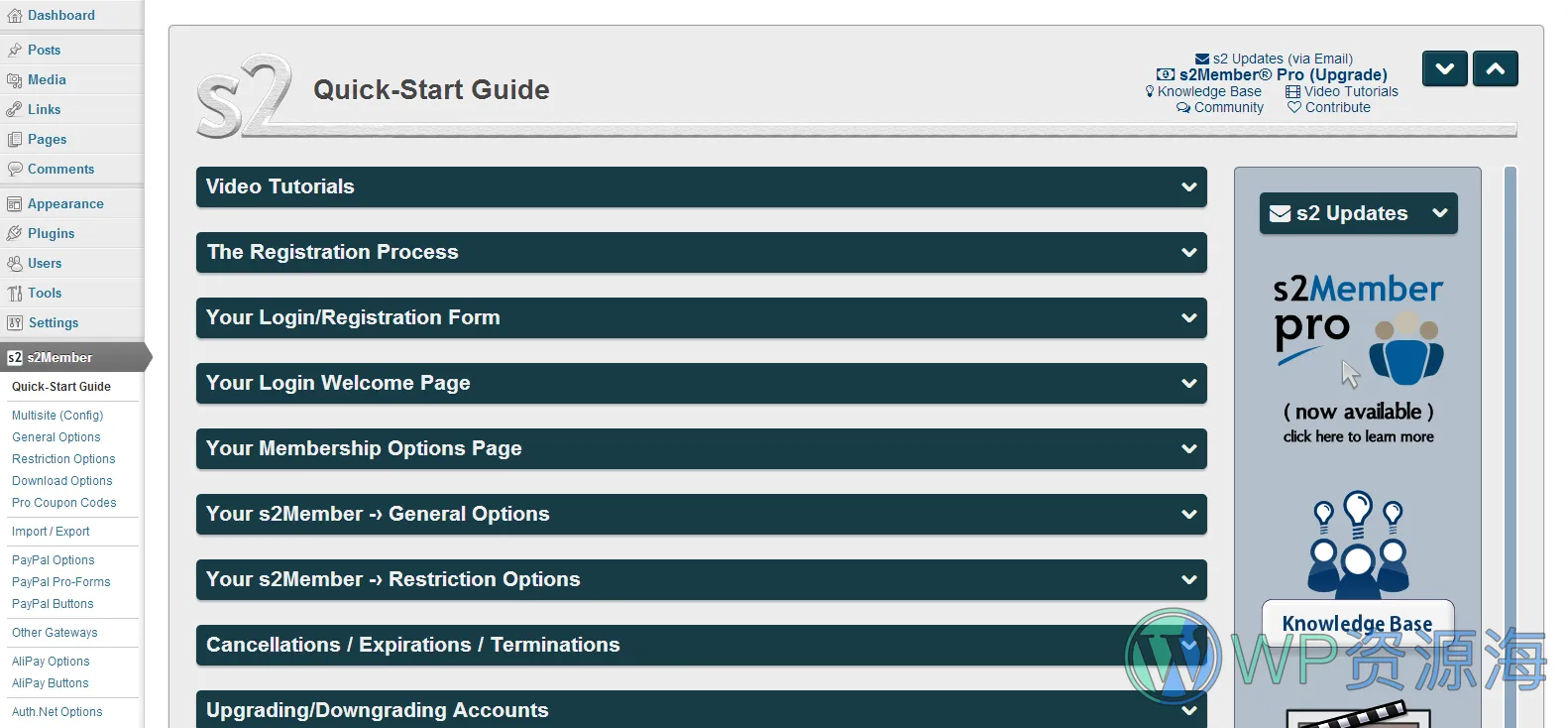Follow the s2Member Pro (Upgrade) link
Screen dimensions: 1568x728
pos(1284,75)
